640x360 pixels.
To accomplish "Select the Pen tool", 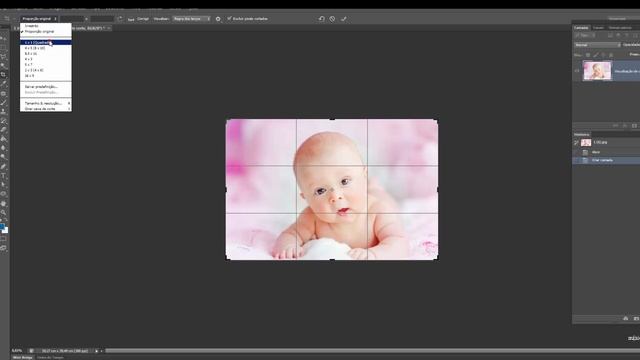I will (x=4, y=166).
